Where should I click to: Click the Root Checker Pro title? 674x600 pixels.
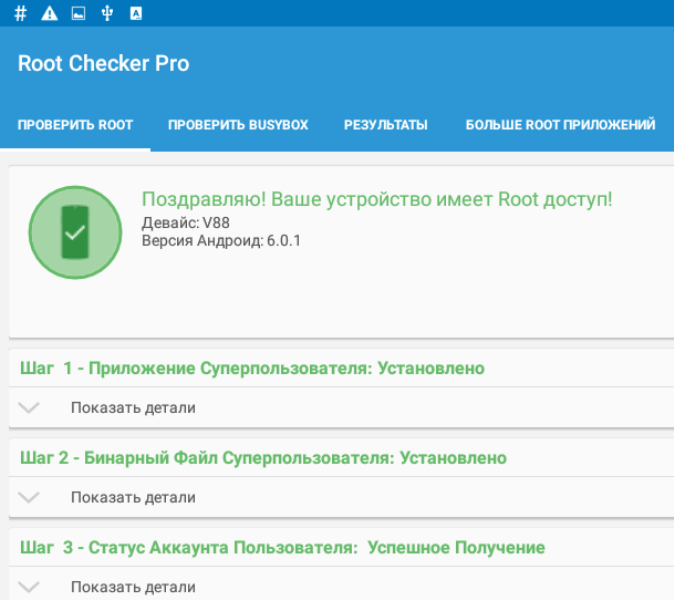[104, 64]
